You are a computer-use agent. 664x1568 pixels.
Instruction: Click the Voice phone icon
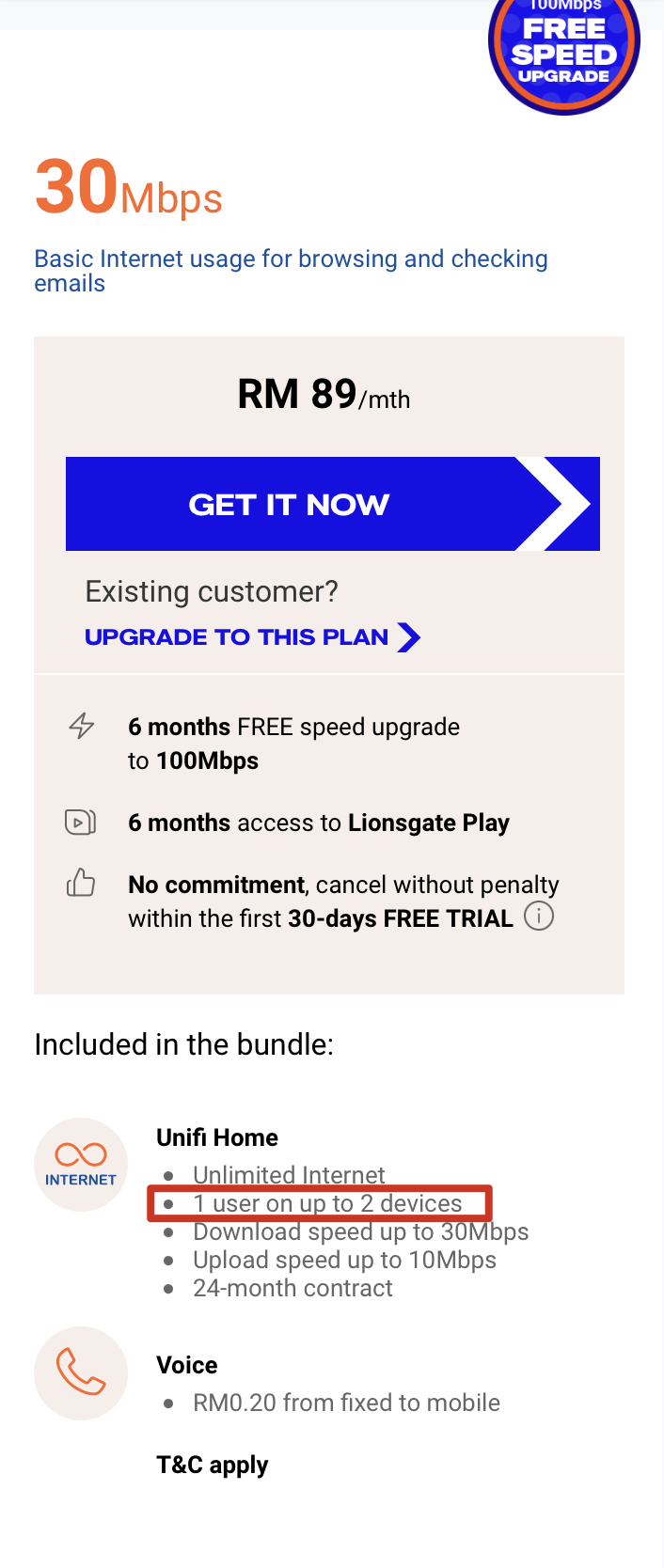tap(81, 1373)
